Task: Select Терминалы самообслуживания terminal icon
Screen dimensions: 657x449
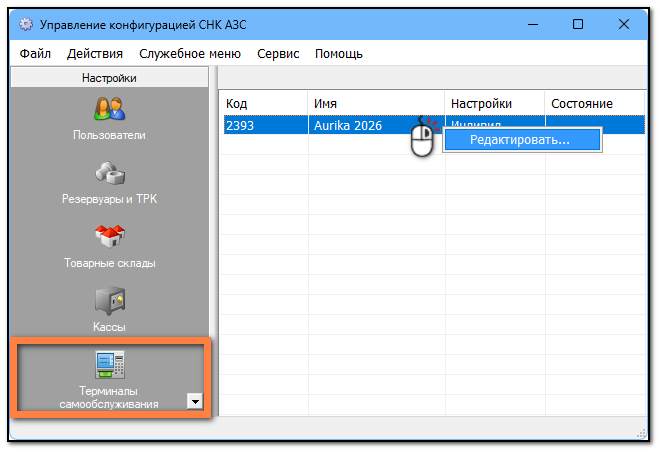Action: click(109, 364)
